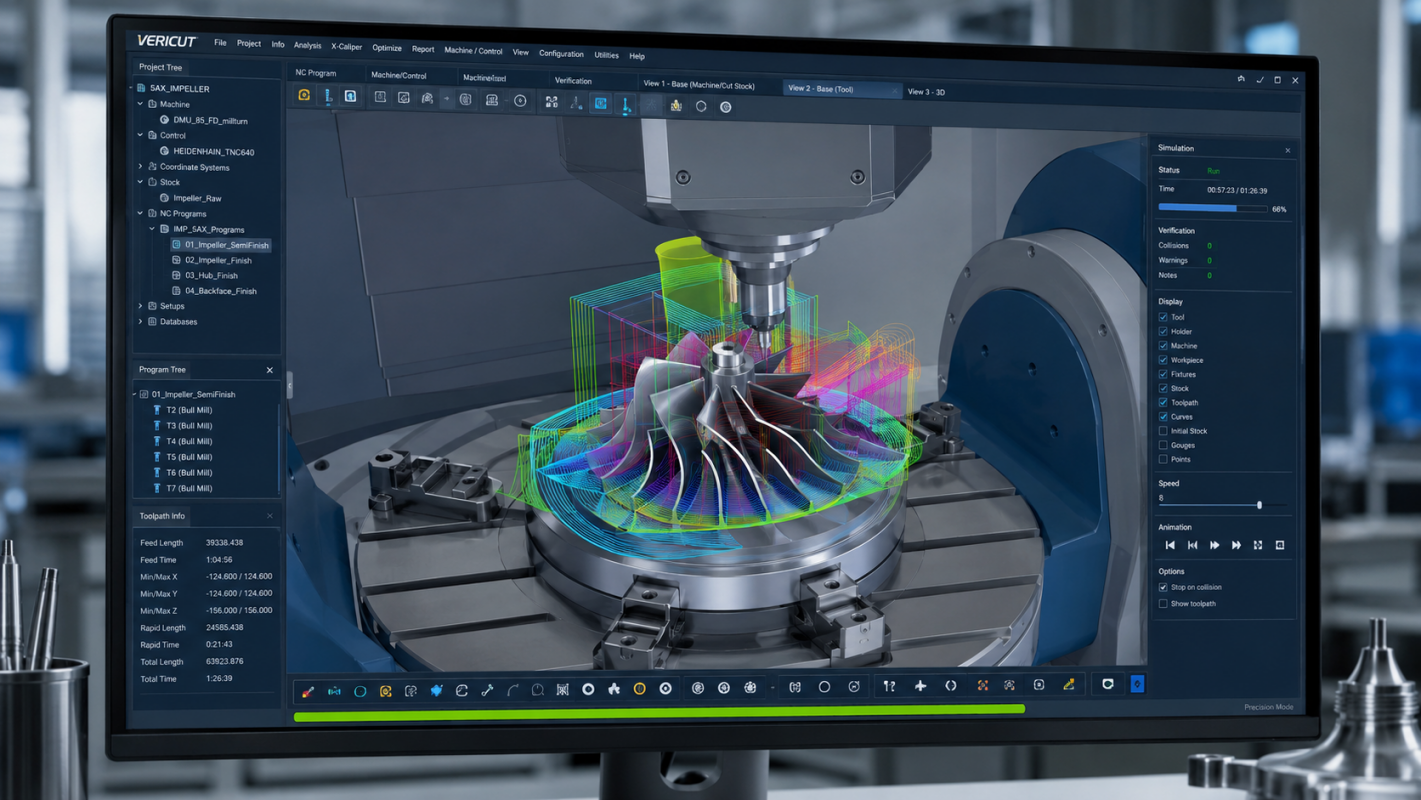This screenshot has width=1421, height=800.
Task: Enable the Initial Stock checkbox
Action: [1163, 431]
